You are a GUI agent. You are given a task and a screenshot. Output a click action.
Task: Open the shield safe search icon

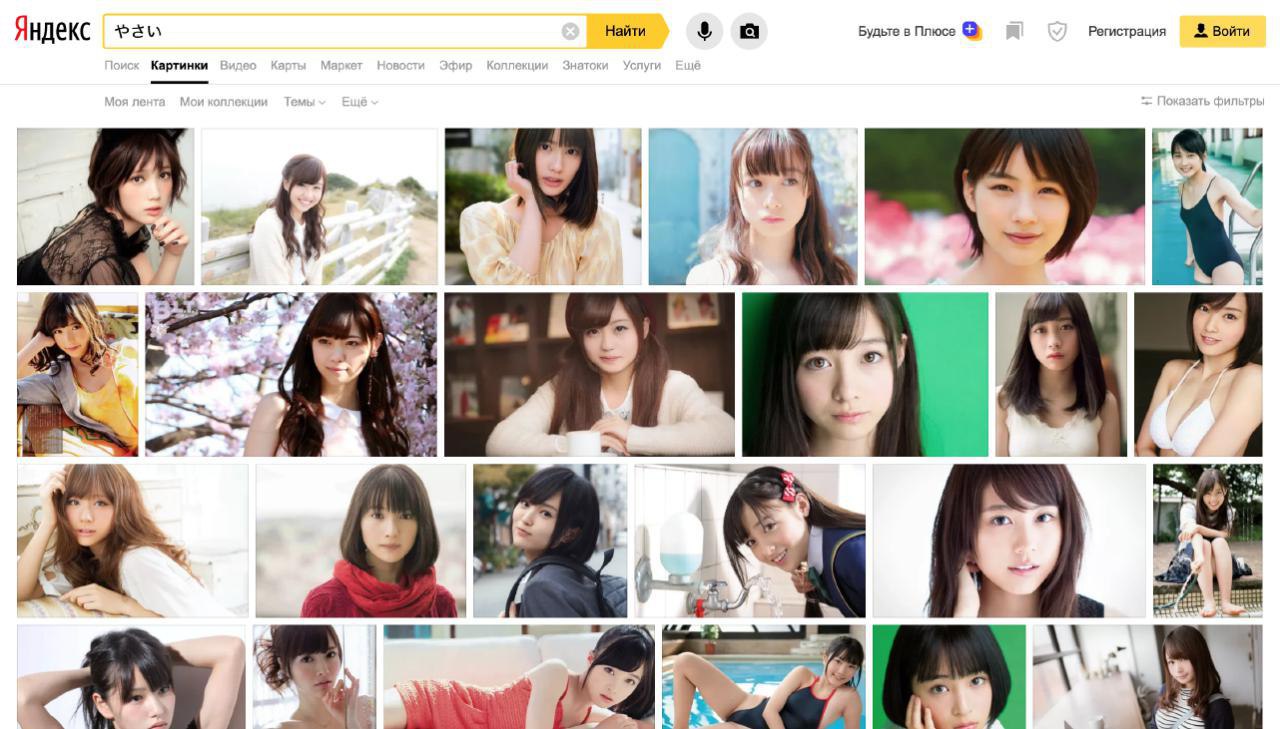pos(1057,31)
